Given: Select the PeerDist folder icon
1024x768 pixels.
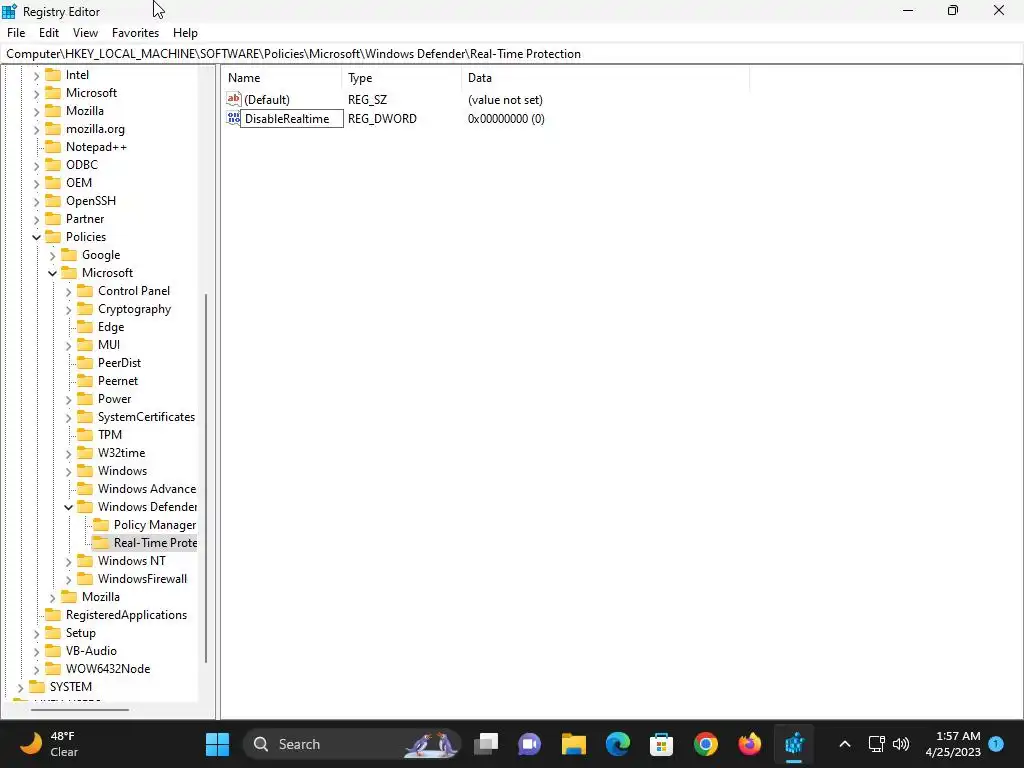Looking at the screenshot, I should tap(85, 362).
